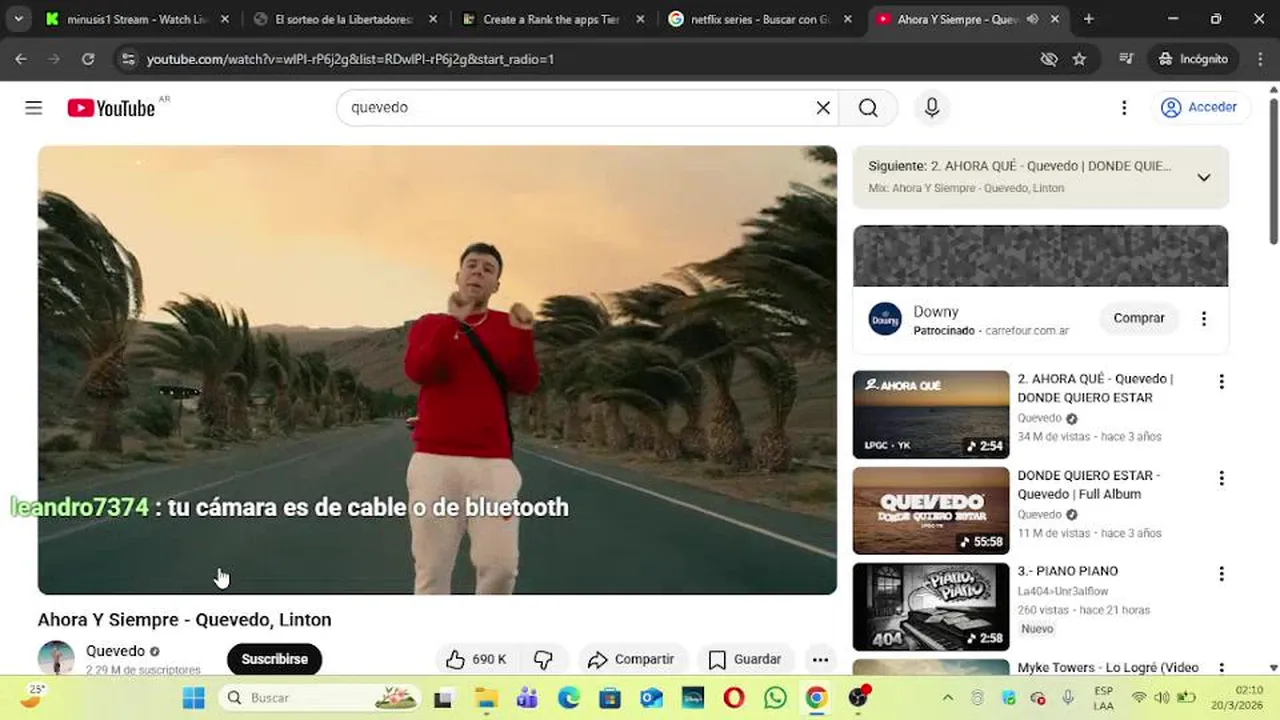
Task: Subscribe with the Suscribirse button
Action: click(274, 659)
